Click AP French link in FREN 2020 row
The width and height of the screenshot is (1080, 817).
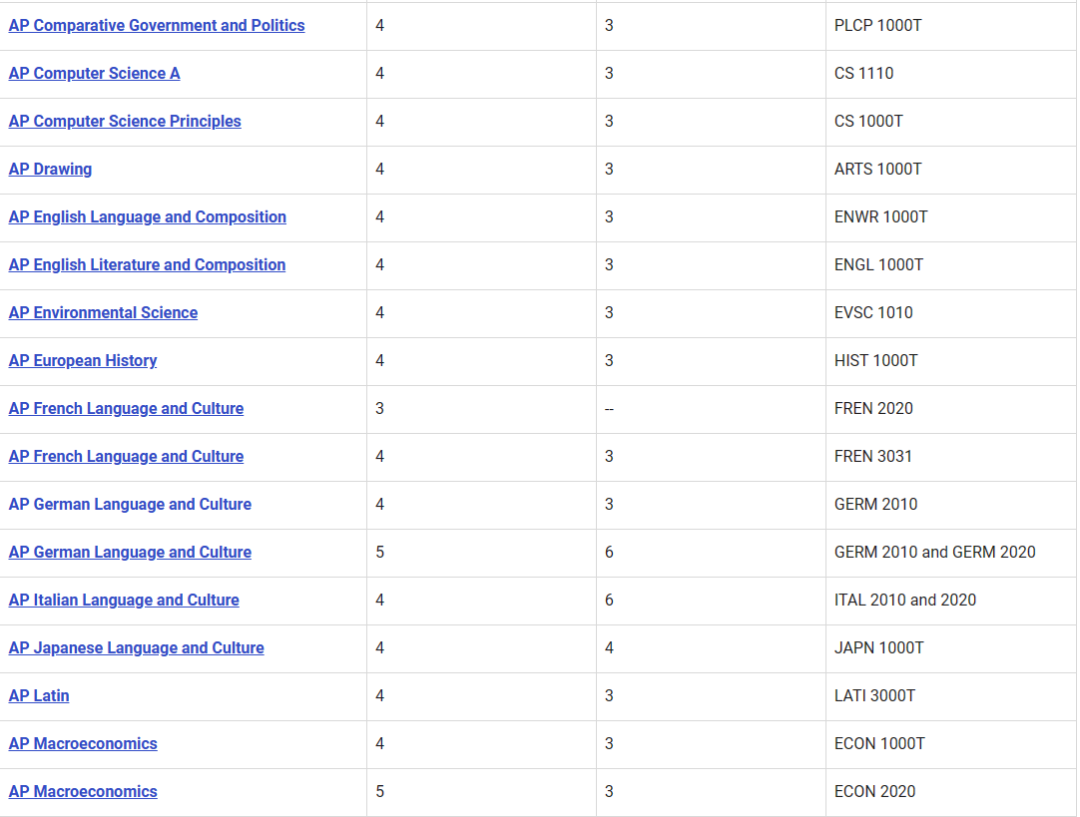(x=126, y=409)
